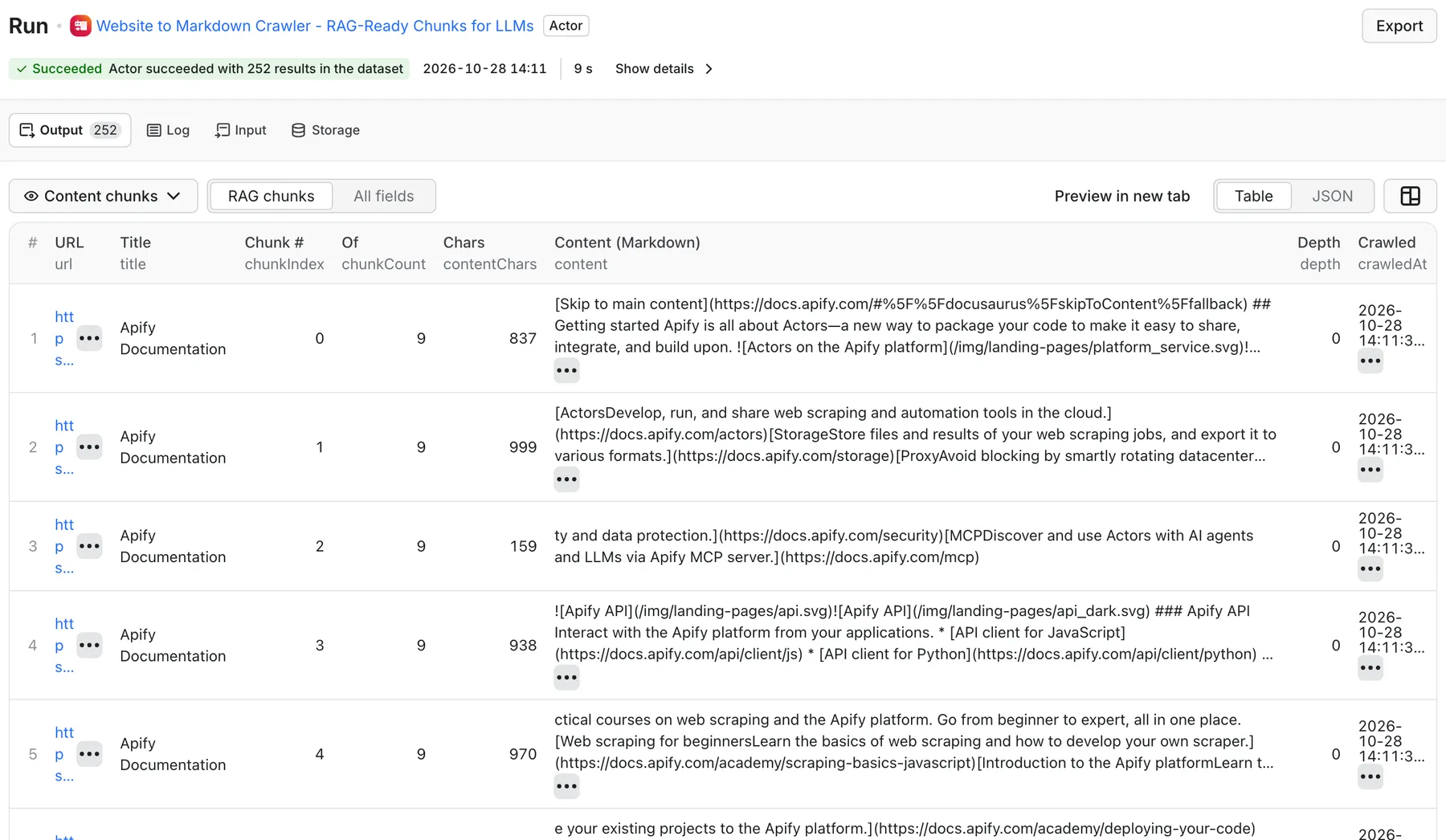
Task: Open Website to Markdown Crawler actor link
Action: tap(315, 26)
